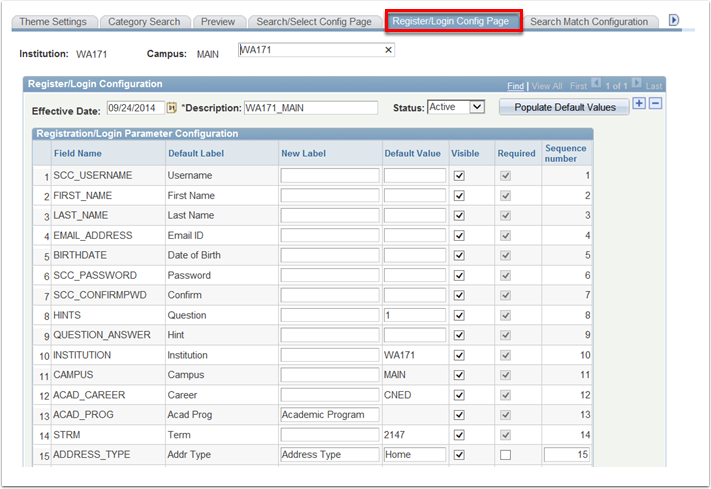Open the Effective Date calendar picker

[x=171, y=108]
